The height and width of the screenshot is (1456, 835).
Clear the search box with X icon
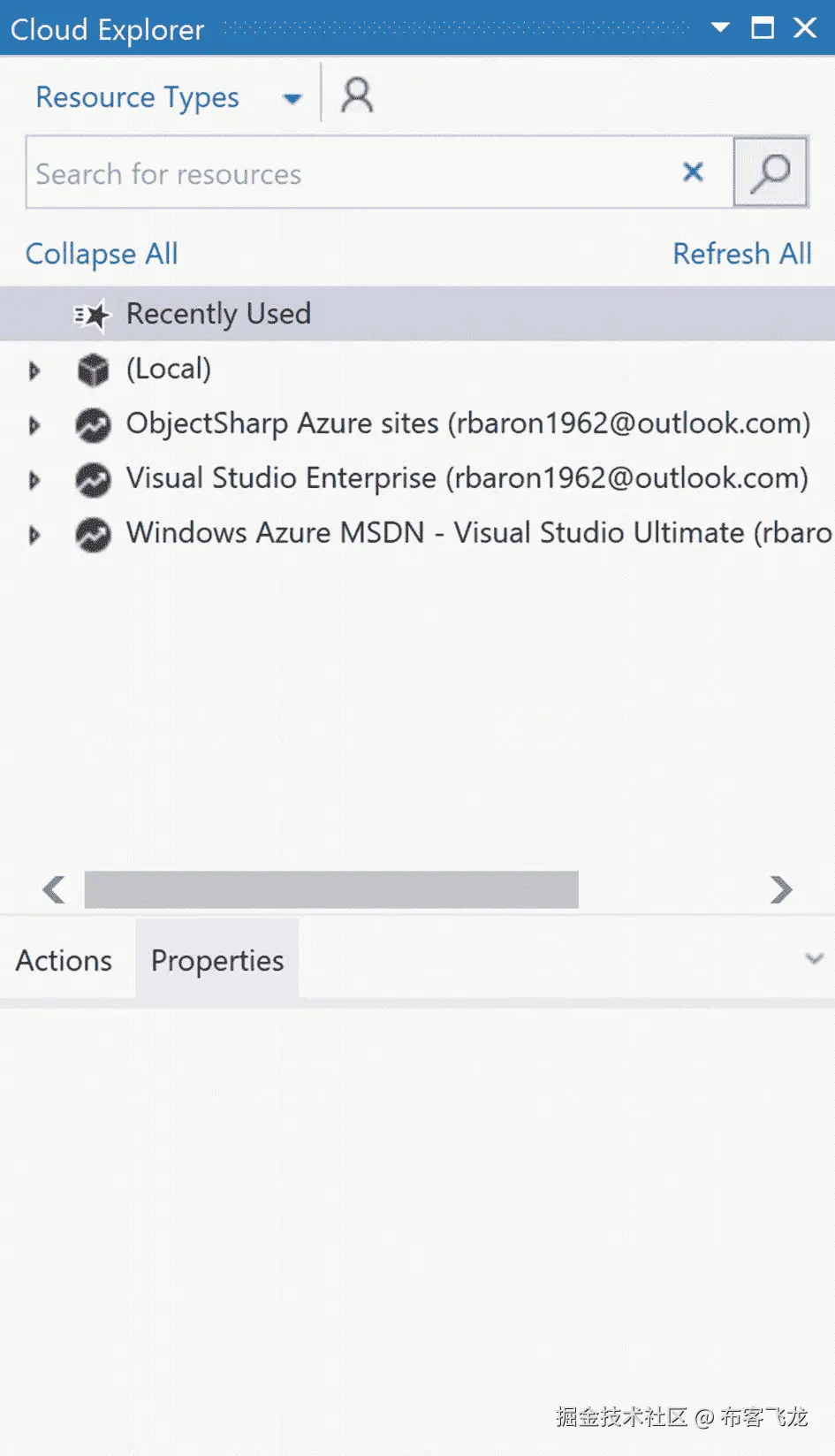point(694,172)
